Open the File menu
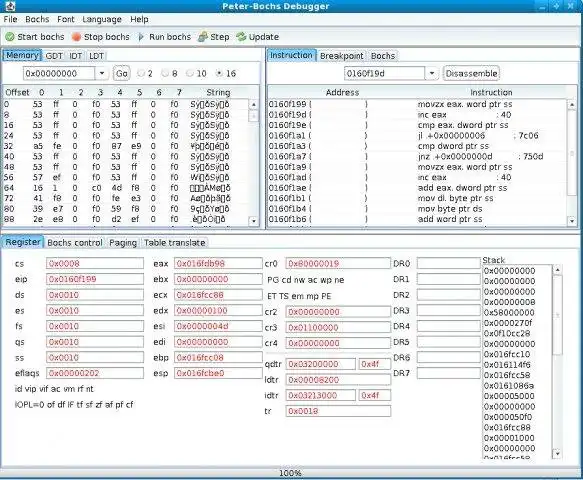This screenshot has height=480, width=583. point(10,19)
